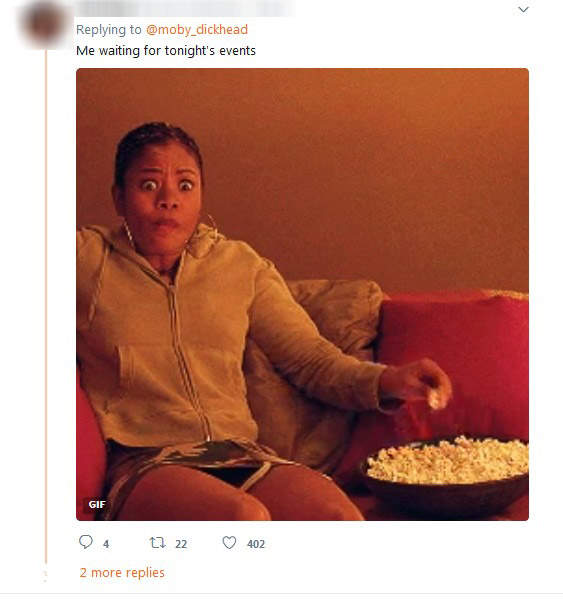Open the tweet via "Me waiting for tonight's events" text
The image size is (563, 604).
pyautogui.click(x=166, y=50)
